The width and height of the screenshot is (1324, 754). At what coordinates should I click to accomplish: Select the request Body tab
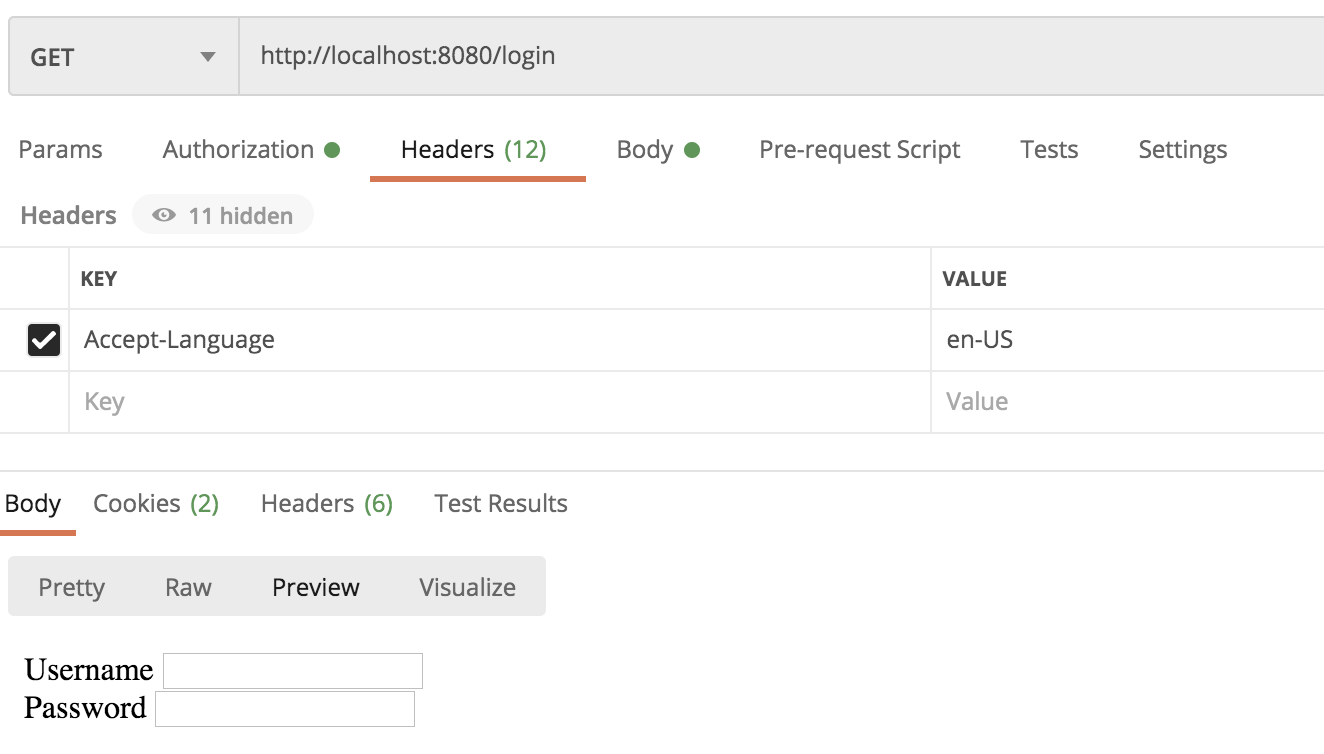pos(657,150)
